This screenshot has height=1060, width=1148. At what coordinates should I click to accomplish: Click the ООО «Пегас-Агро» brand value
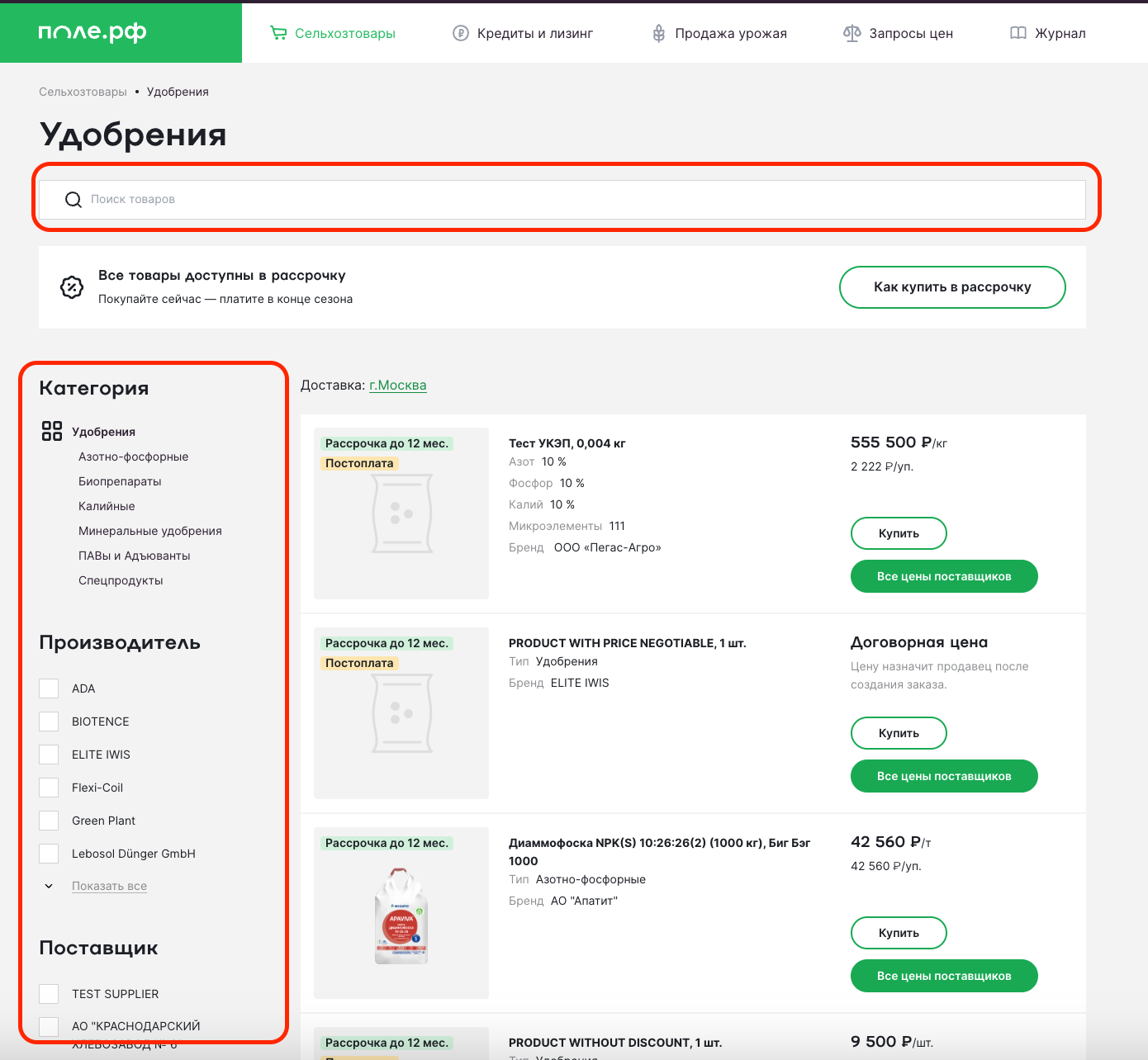click(608, 547)
